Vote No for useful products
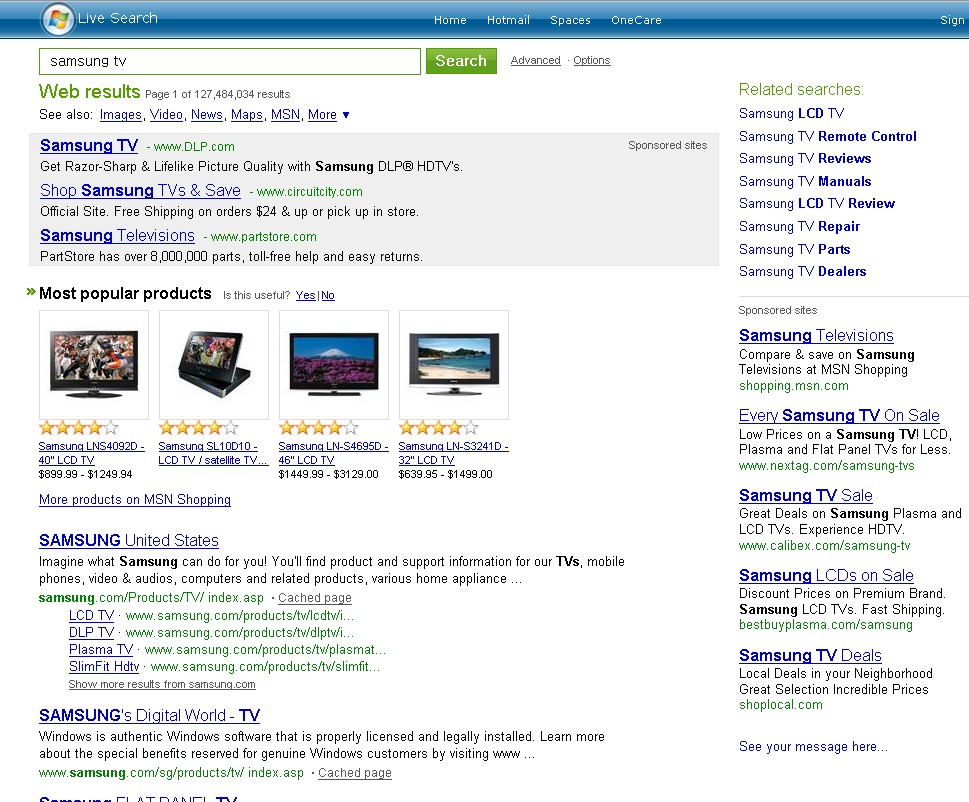This screenshot has height=802, width=969. [328, 295]
